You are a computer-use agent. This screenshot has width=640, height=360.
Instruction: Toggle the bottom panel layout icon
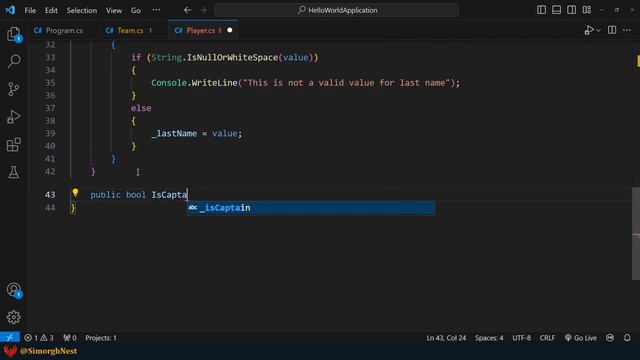(556, 10)
